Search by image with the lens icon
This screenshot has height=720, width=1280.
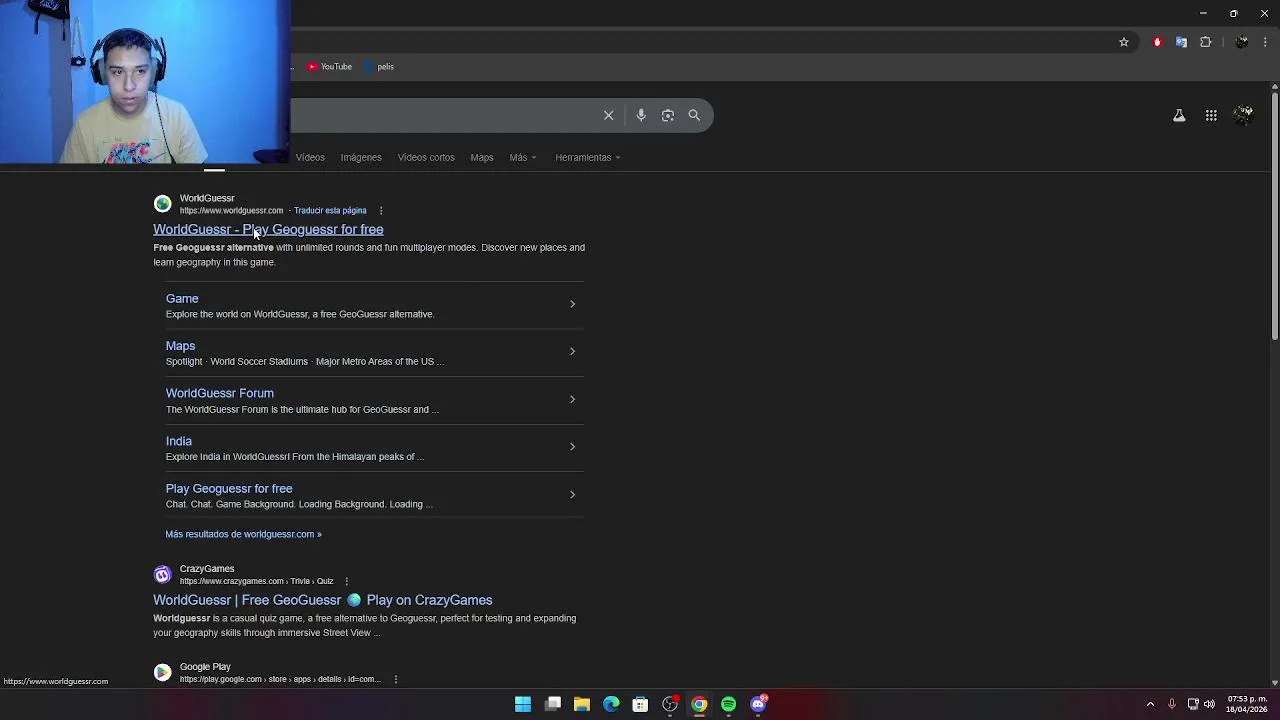click(668, 115)
